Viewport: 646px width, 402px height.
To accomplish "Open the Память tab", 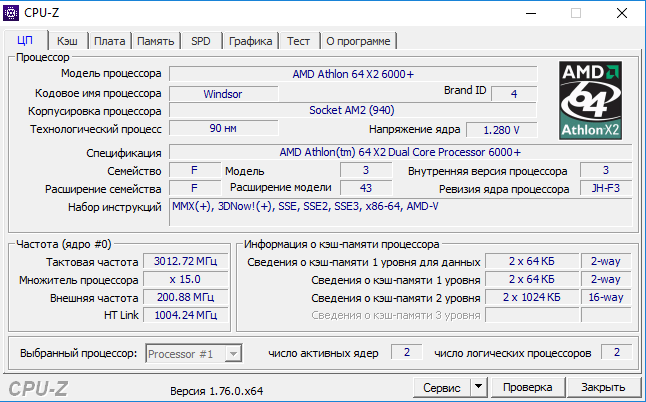I will (x=156, y=41).
